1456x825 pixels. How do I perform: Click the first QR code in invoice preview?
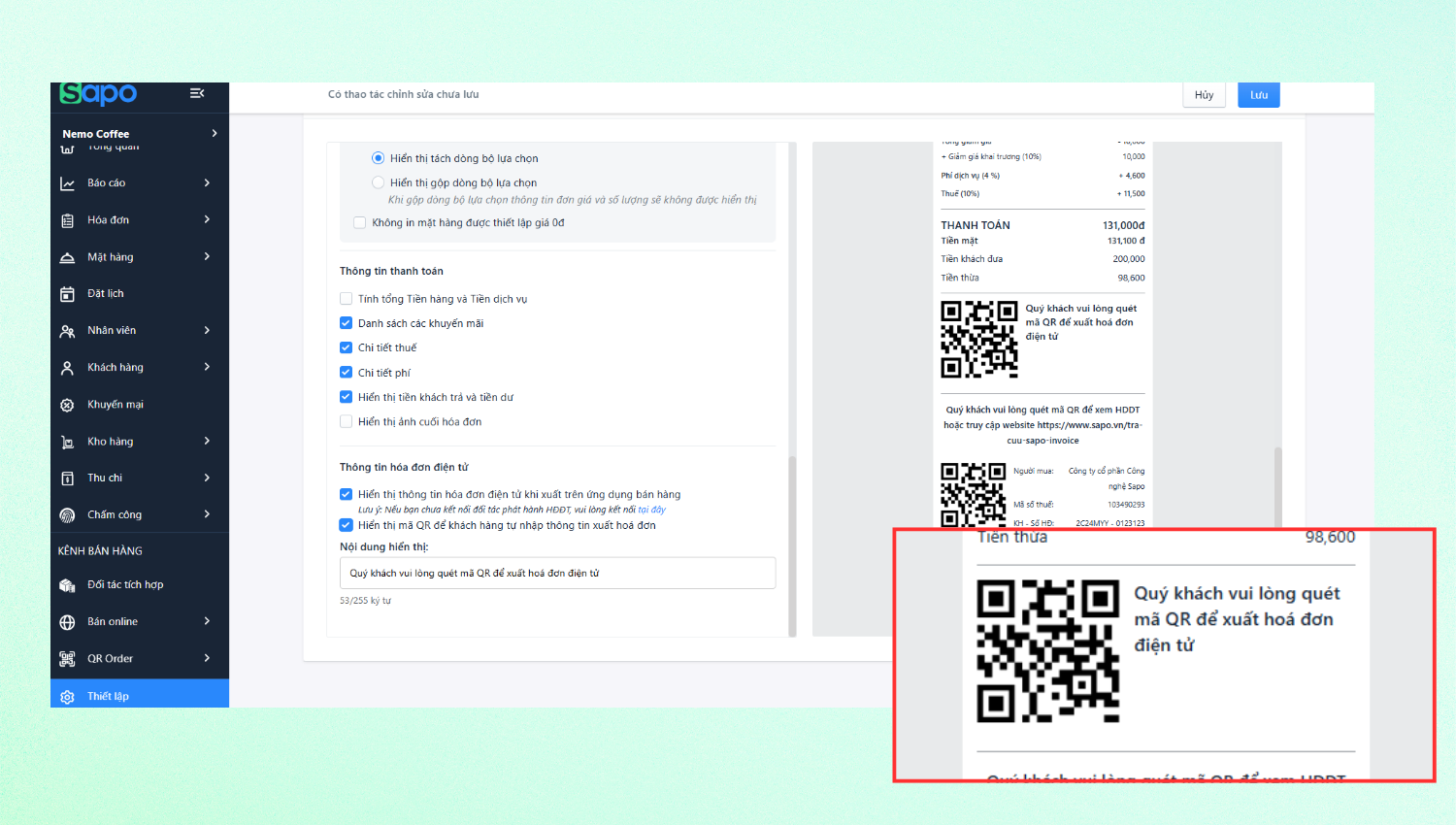click(x=979, y=339)
